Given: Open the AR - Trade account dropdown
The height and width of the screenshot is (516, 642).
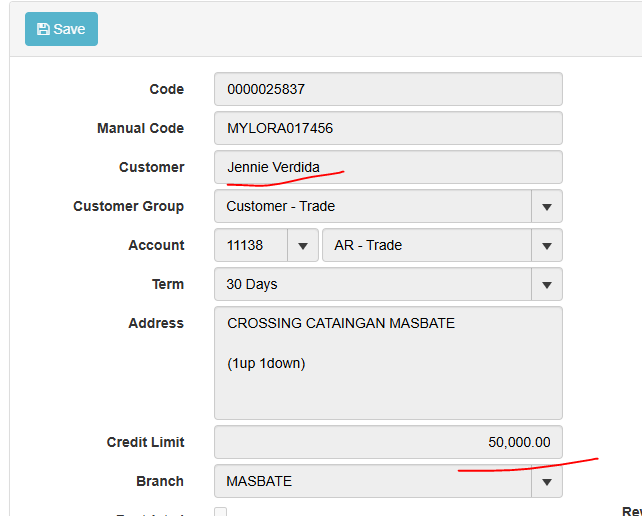Looking at the screenshot, I should point(546,246).
